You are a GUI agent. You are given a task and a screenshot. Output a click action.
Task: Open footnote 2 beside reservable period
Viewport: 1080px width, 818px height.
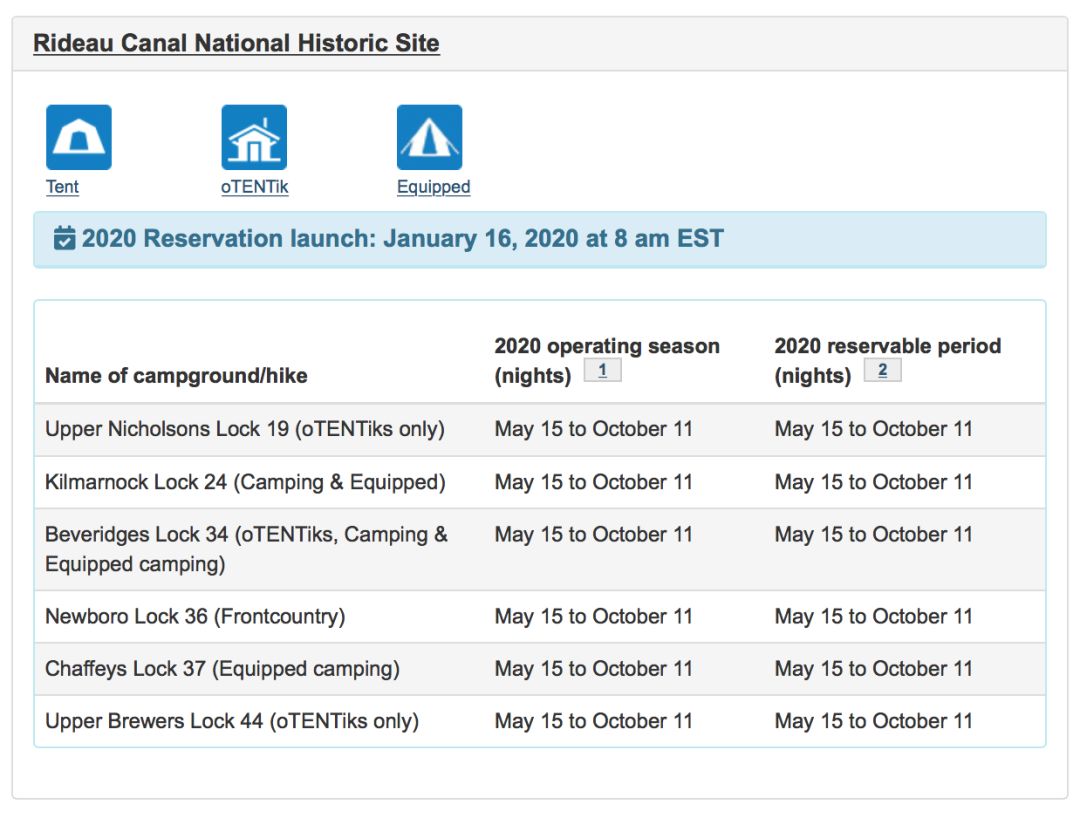point(882,371)
